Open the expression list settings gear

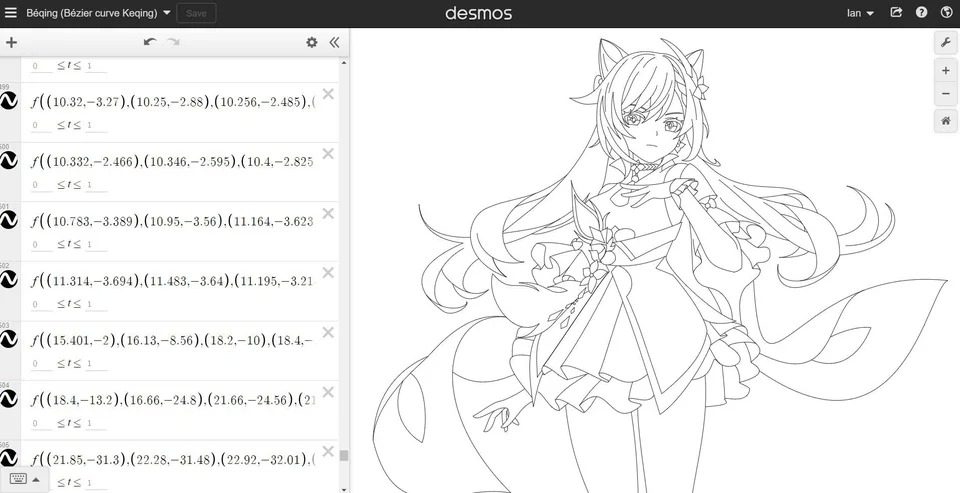(311, 42)
